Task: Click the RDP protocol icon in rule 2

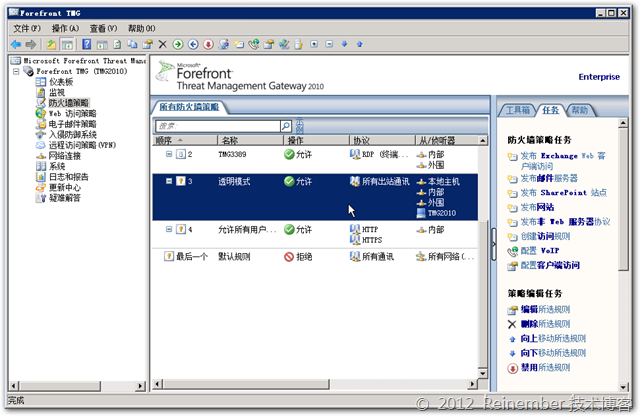Action: click(x=355, y=154)
